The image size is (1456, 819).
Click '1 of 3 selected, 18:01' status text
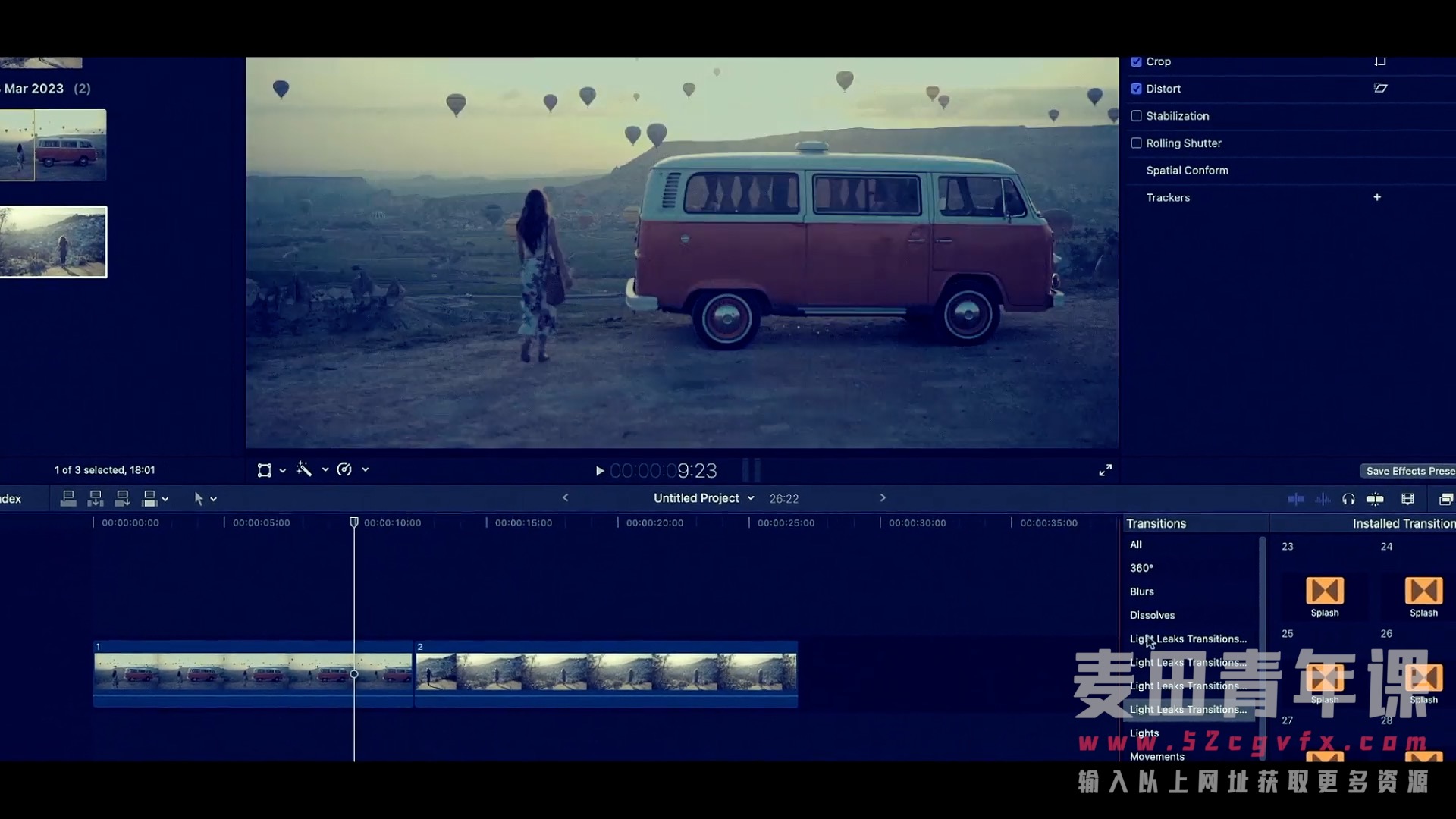coord(105,470)
